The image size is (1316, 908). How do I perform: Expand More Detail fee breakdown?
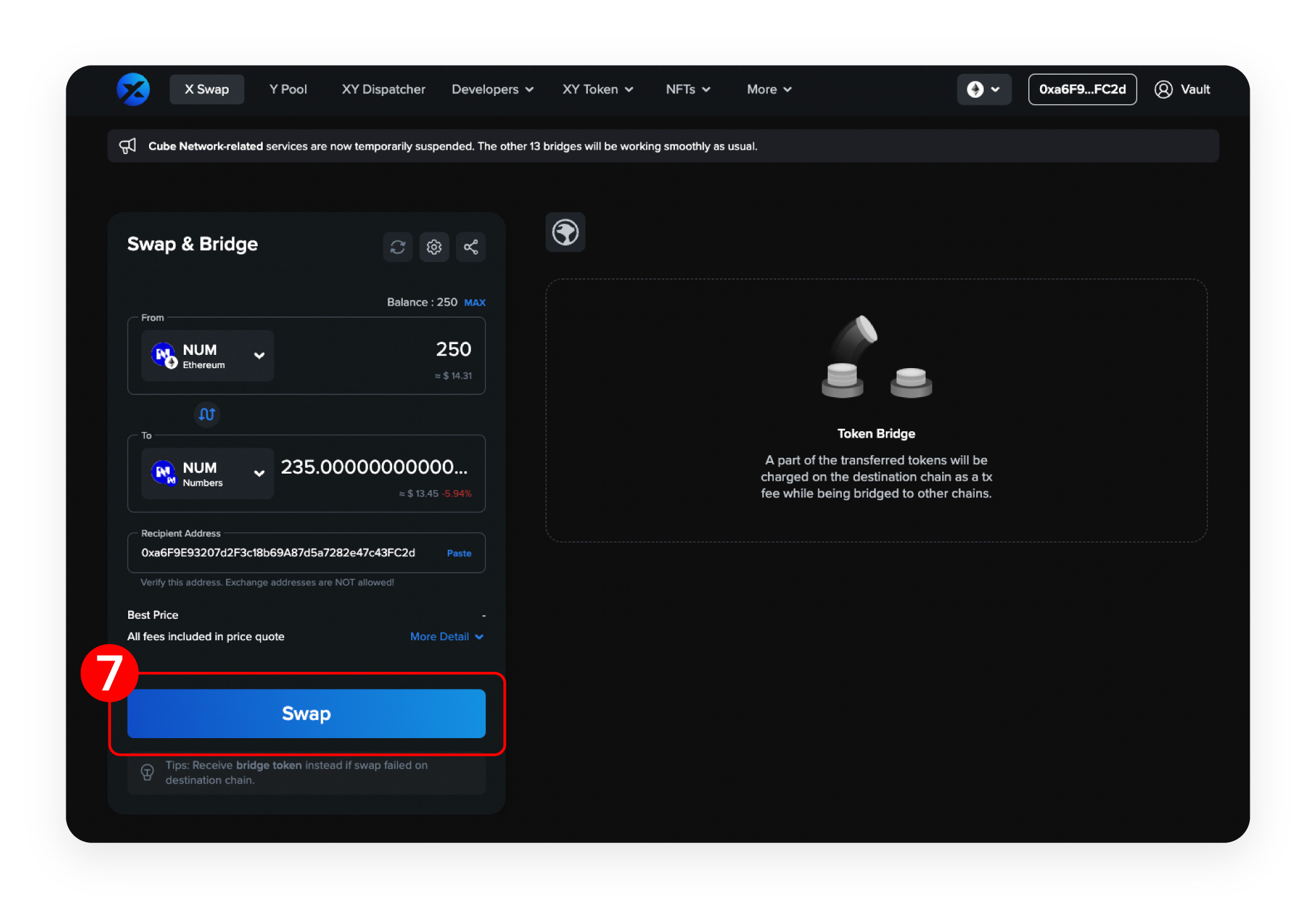click(446, 636)
